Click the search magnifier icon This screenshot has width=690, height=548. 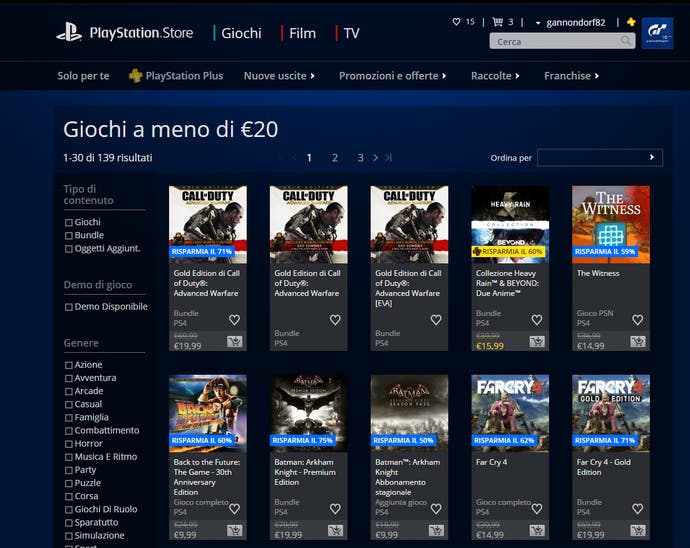625,41
